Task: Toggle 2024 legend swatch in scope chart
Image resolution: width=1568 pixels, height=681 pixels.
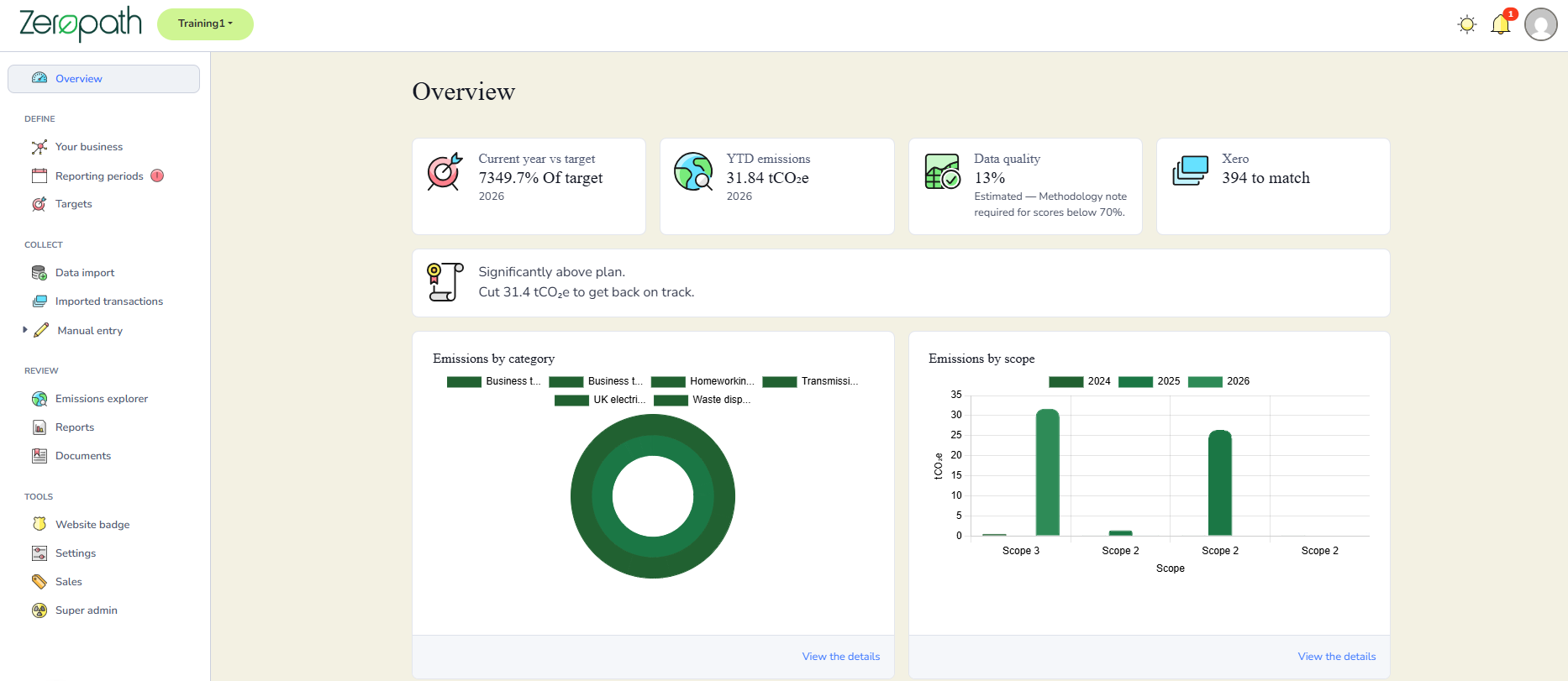Action: point(1066,381)
